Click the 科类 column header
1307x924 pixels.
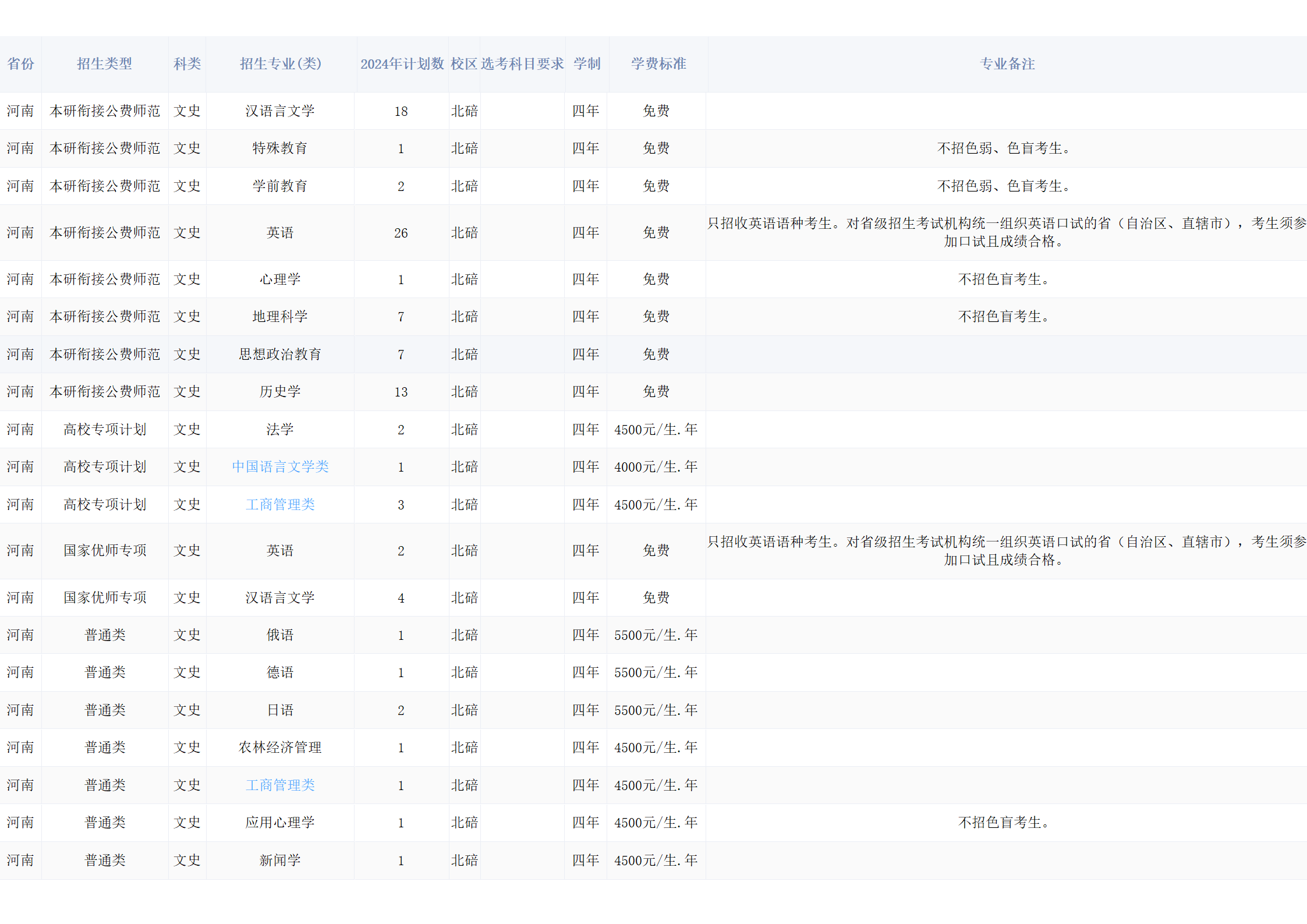tap(187, 63)
